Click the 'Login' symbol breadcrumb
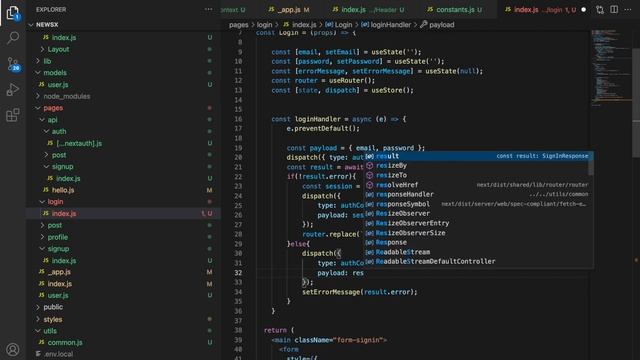The width and height of the screenshot is (640, 360). coord(338,25)
